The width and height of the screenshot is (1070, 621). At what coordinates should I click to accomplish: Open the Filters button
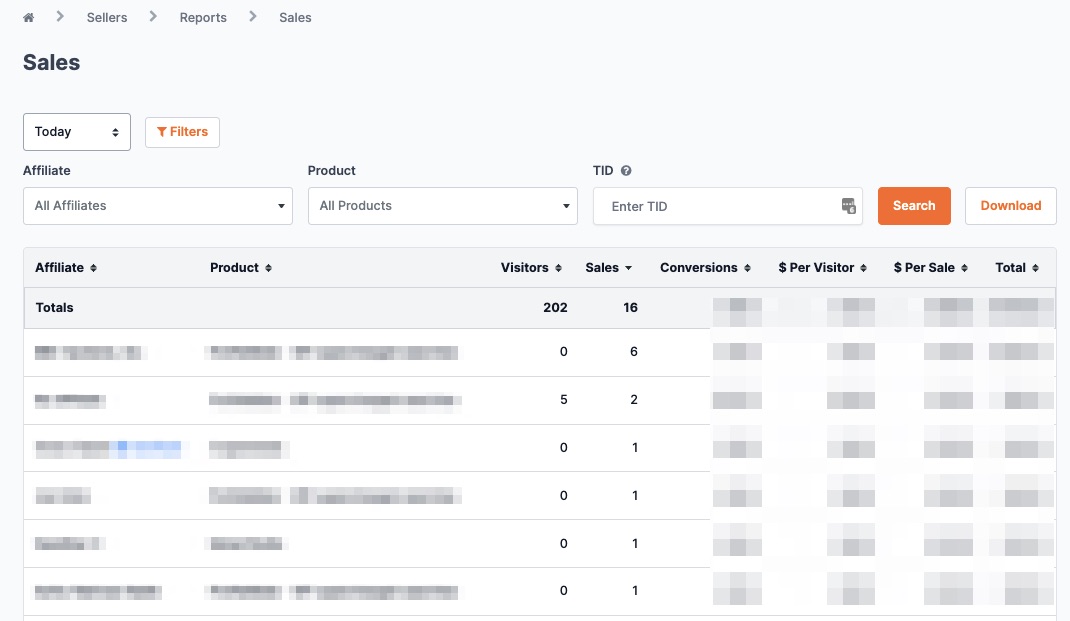click(x=182, y=132)
